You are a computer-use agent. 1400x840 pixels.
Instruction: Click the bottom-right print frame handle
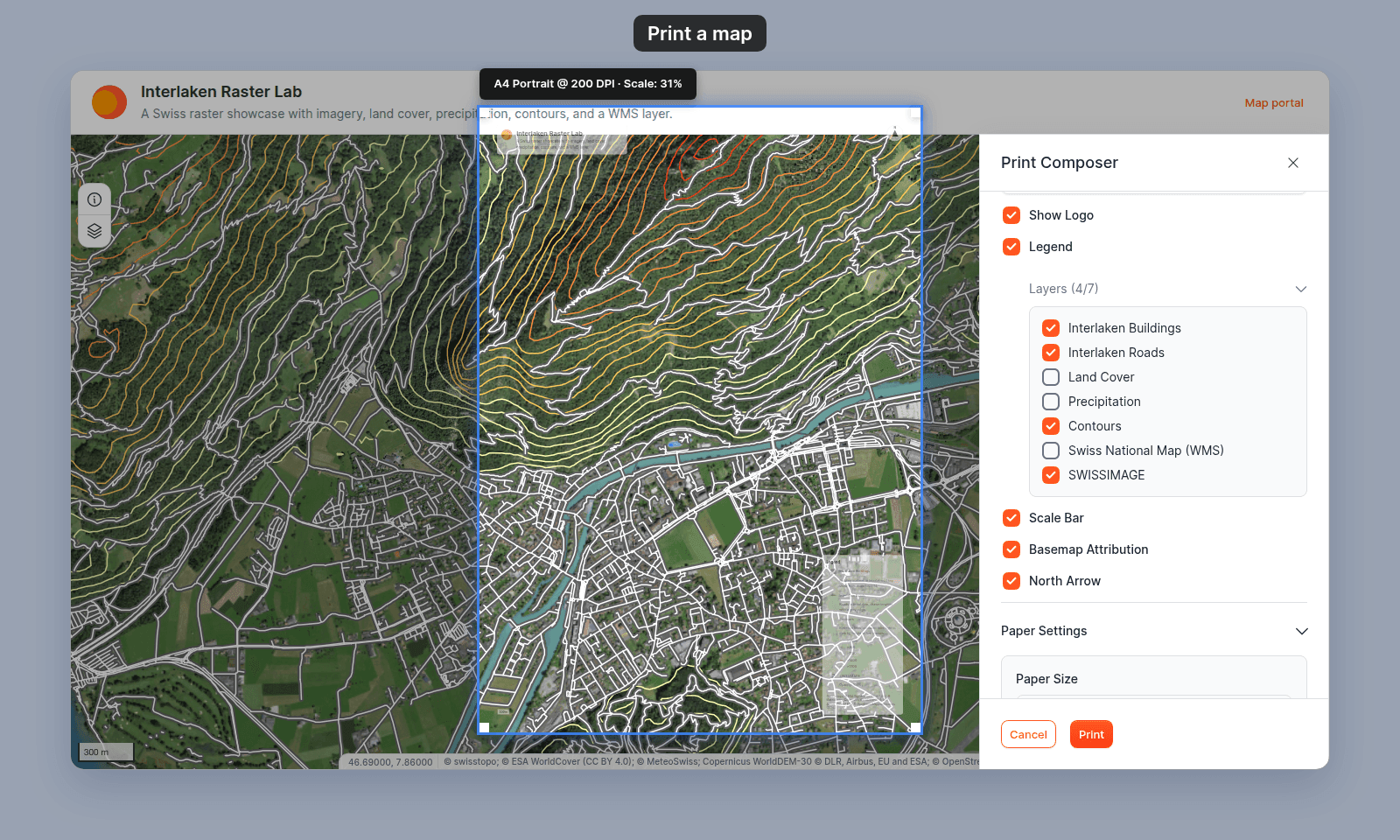click(x=916, y=728)
